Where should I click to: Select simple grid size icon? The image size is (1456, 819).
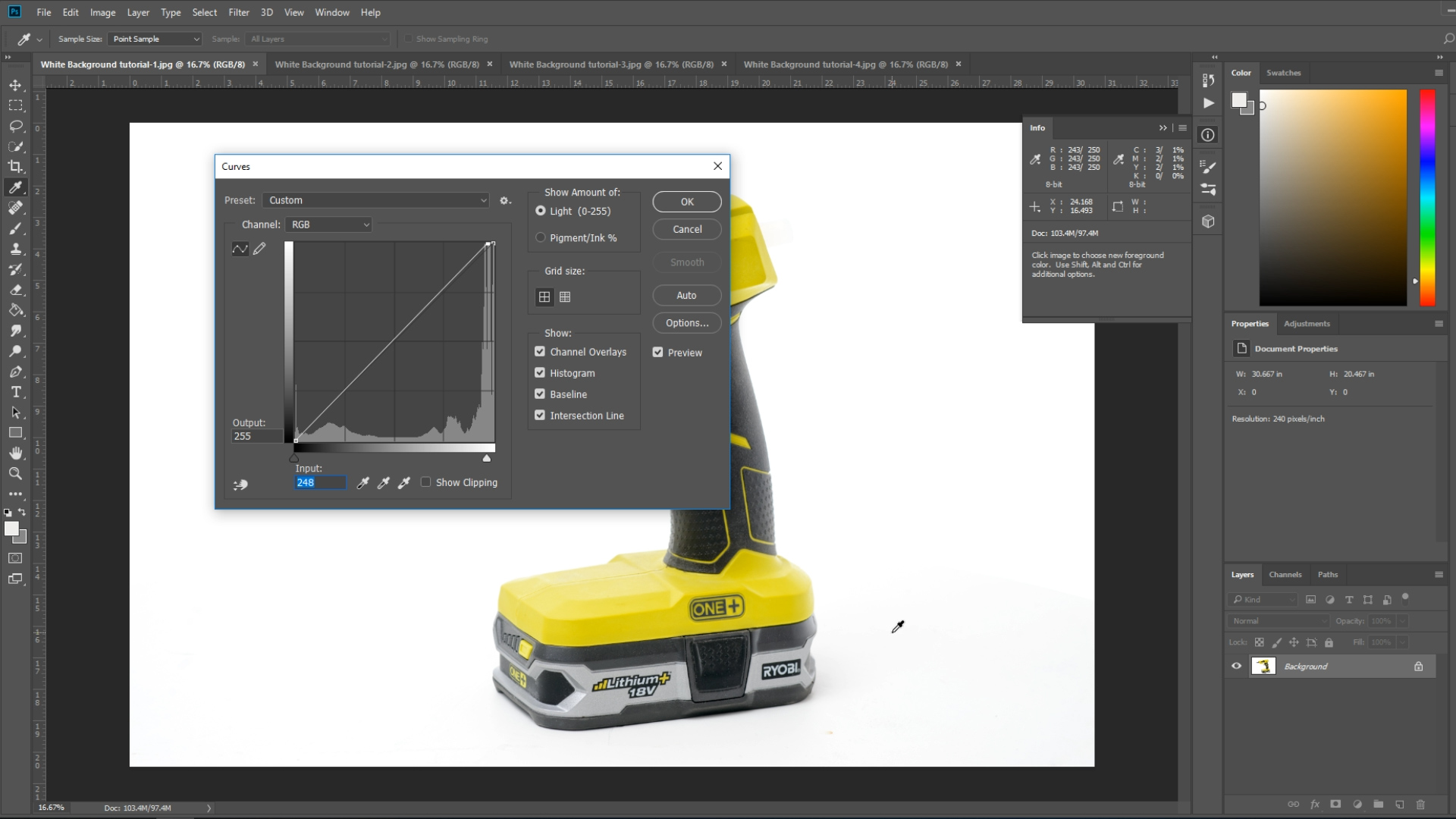click(544, 297)
